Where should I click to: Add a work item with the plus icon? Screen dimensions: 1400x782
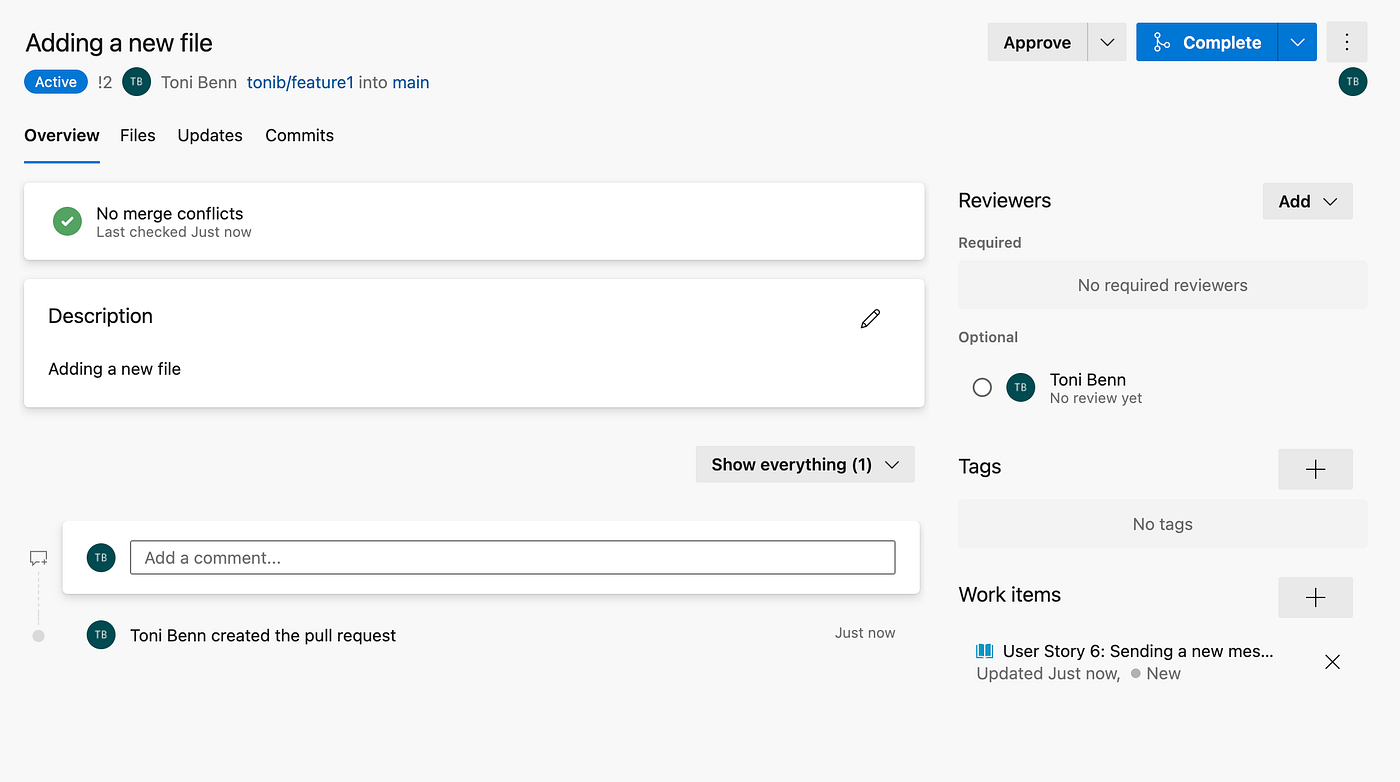[1315, 597]
